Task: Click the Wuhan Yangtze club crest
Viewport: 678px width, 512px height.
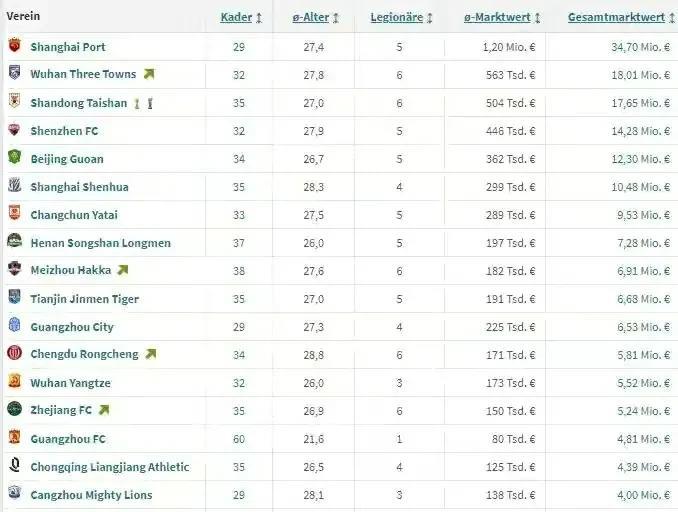Action: [x=14, y=381]
